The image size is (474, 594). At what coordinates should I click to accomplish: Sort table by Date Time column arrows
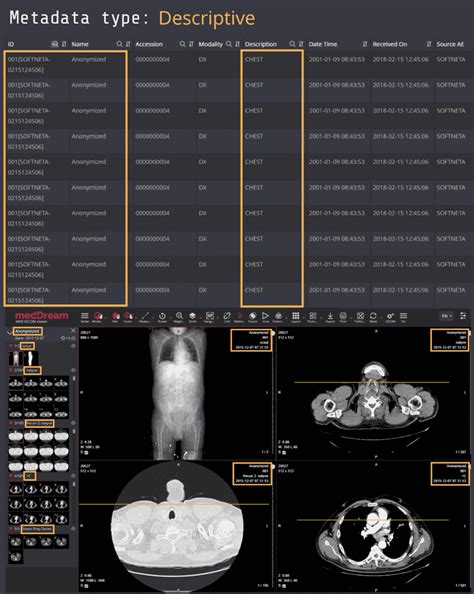365,44
